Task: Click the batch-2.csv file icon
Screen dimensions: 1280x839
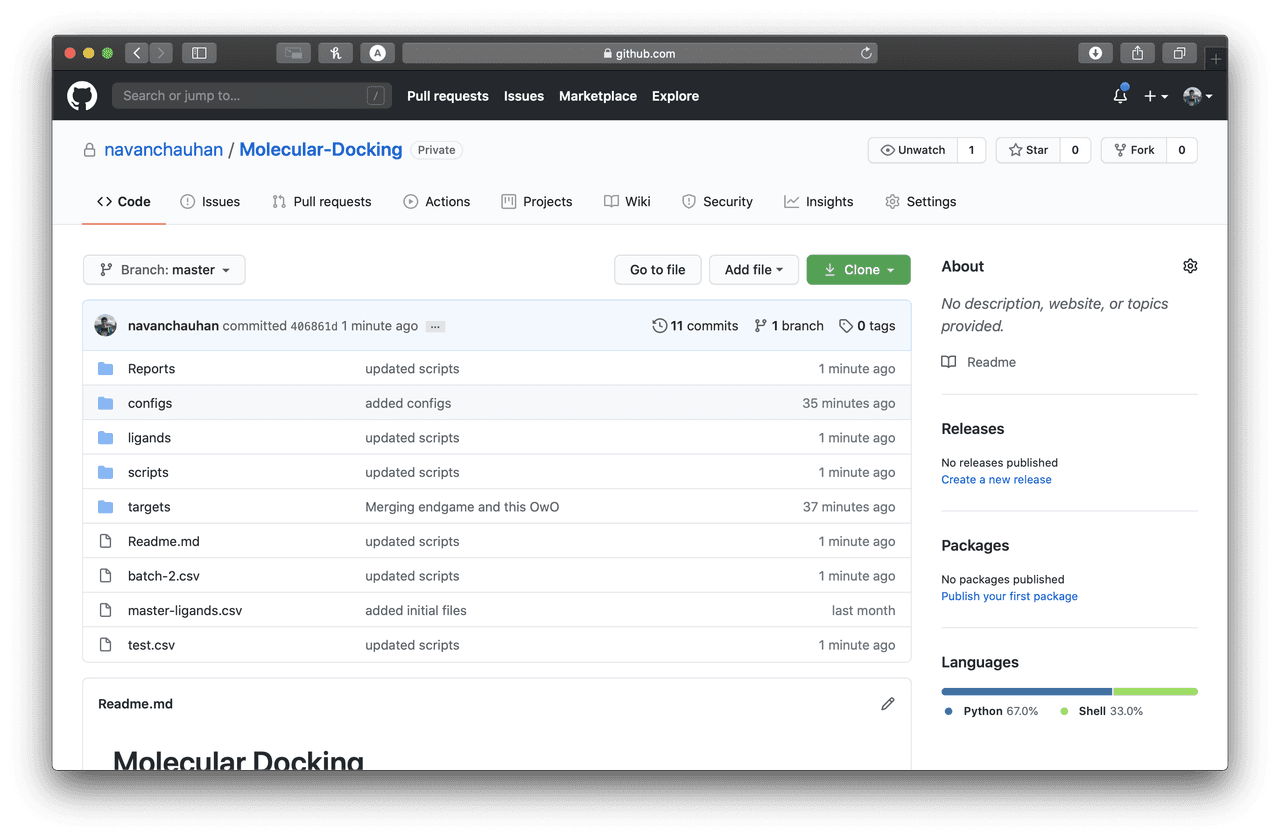Action: coord(106,576)
